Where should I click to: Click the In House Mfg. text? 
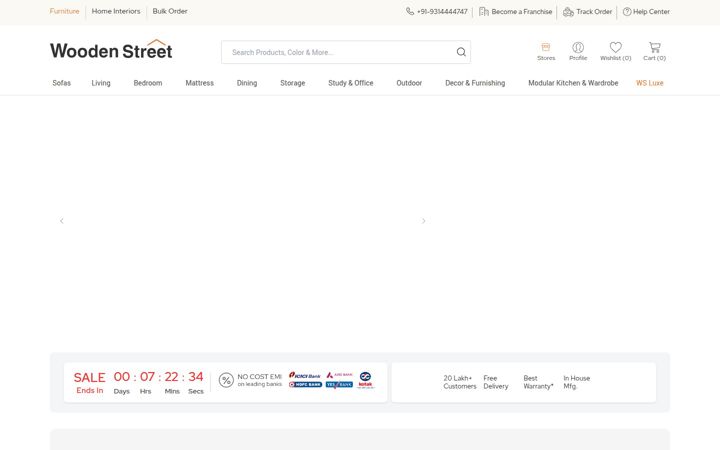[x=577, y=382]
